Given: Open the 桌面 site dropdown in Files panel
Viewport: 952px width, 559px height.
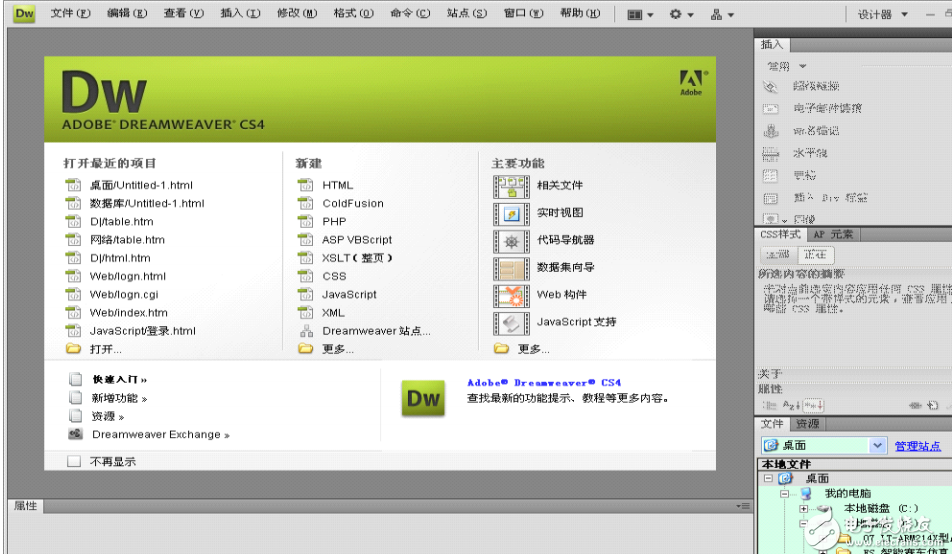Looking at the screenshot, I should coord(877,446).
